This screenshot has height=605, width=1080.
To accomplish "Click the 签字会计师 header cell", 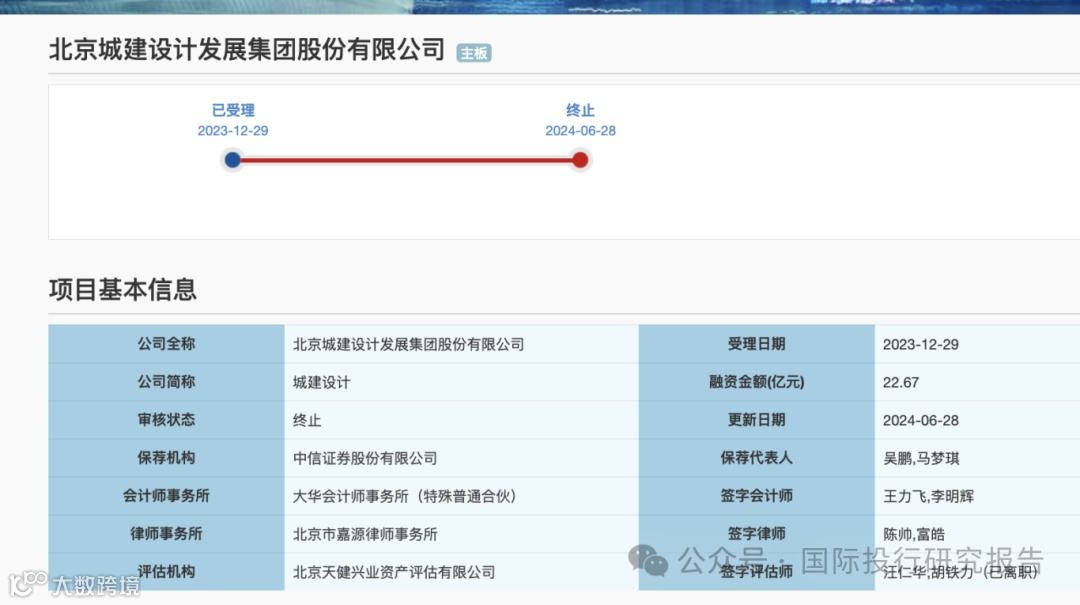I will pos(757,495).
